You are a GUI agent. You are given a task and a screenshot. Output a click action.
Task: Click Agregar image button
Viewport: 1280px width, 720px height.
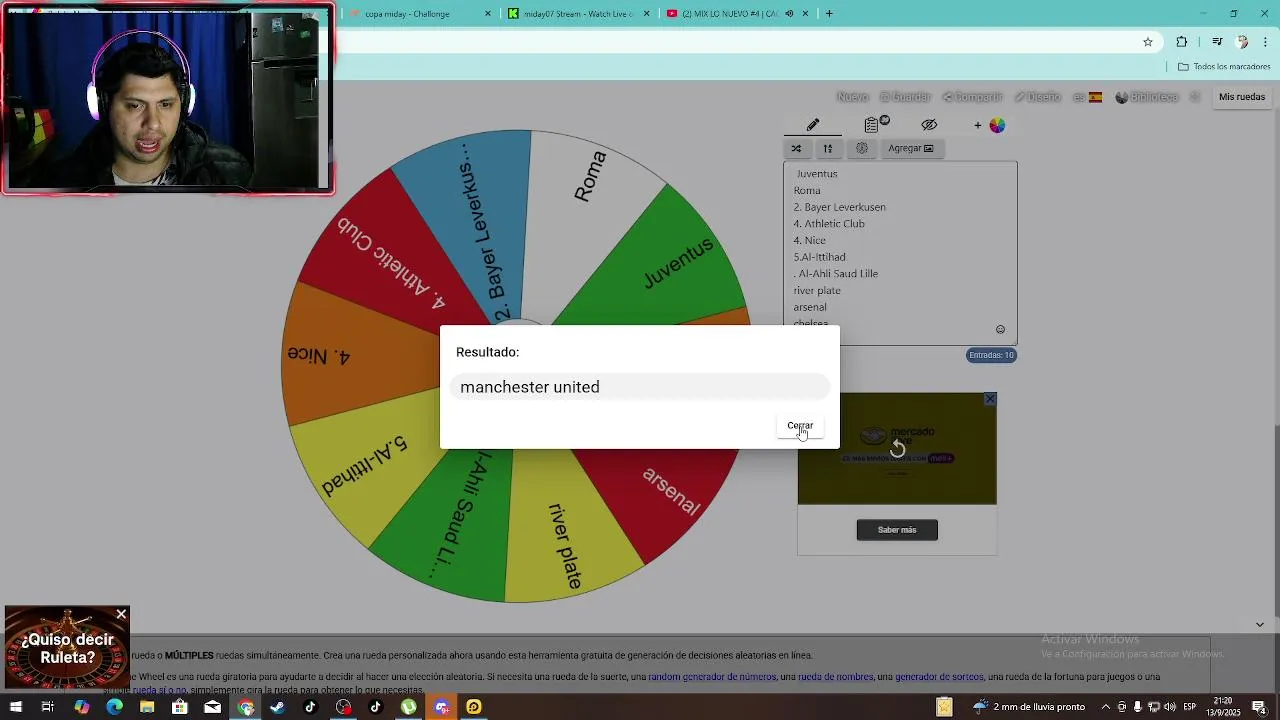point(911,148)
